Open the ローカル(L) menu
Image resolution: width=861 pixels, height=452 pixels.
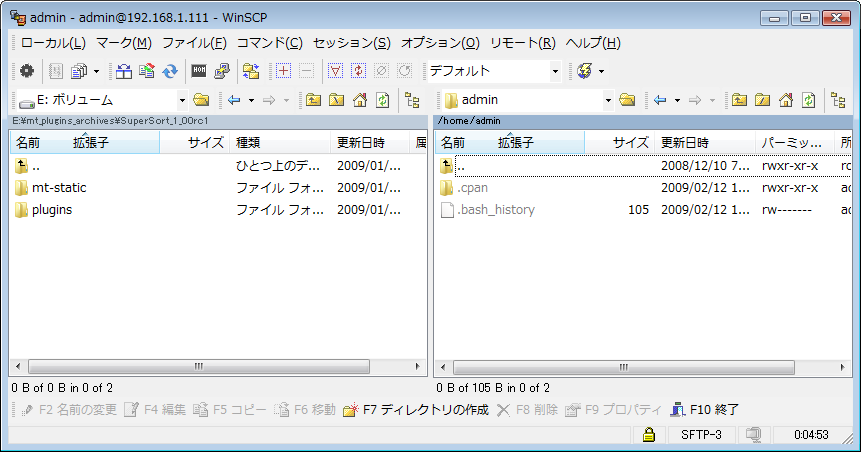pyautogui.click(x=53, y=43)
